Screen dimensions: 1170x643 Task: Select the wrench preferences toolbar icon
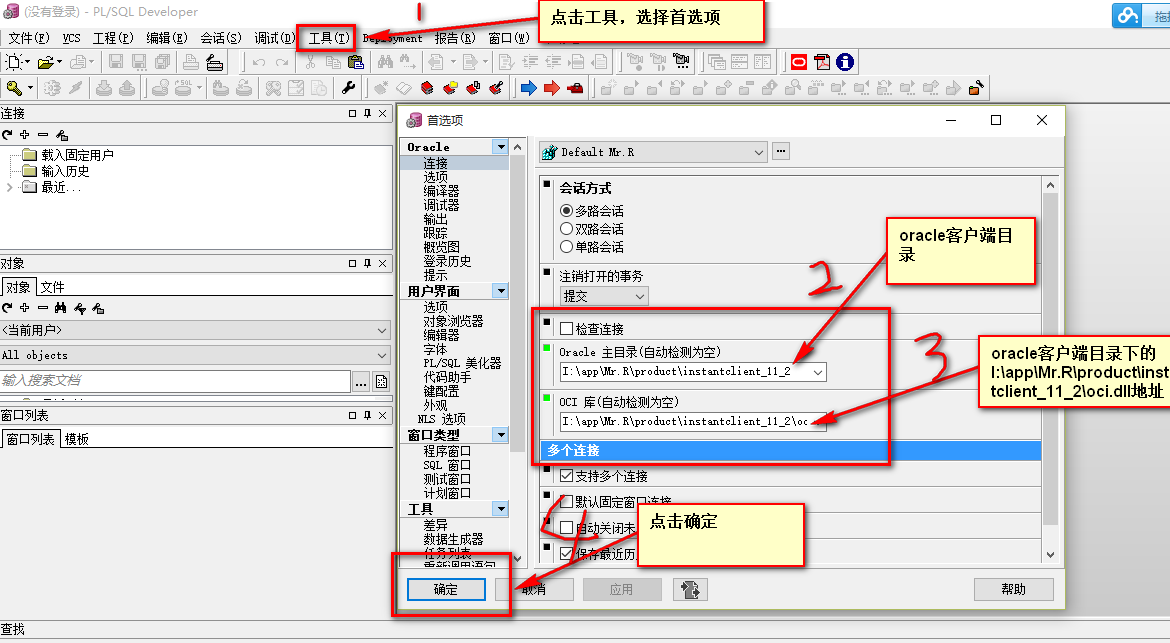coord(349,89)
